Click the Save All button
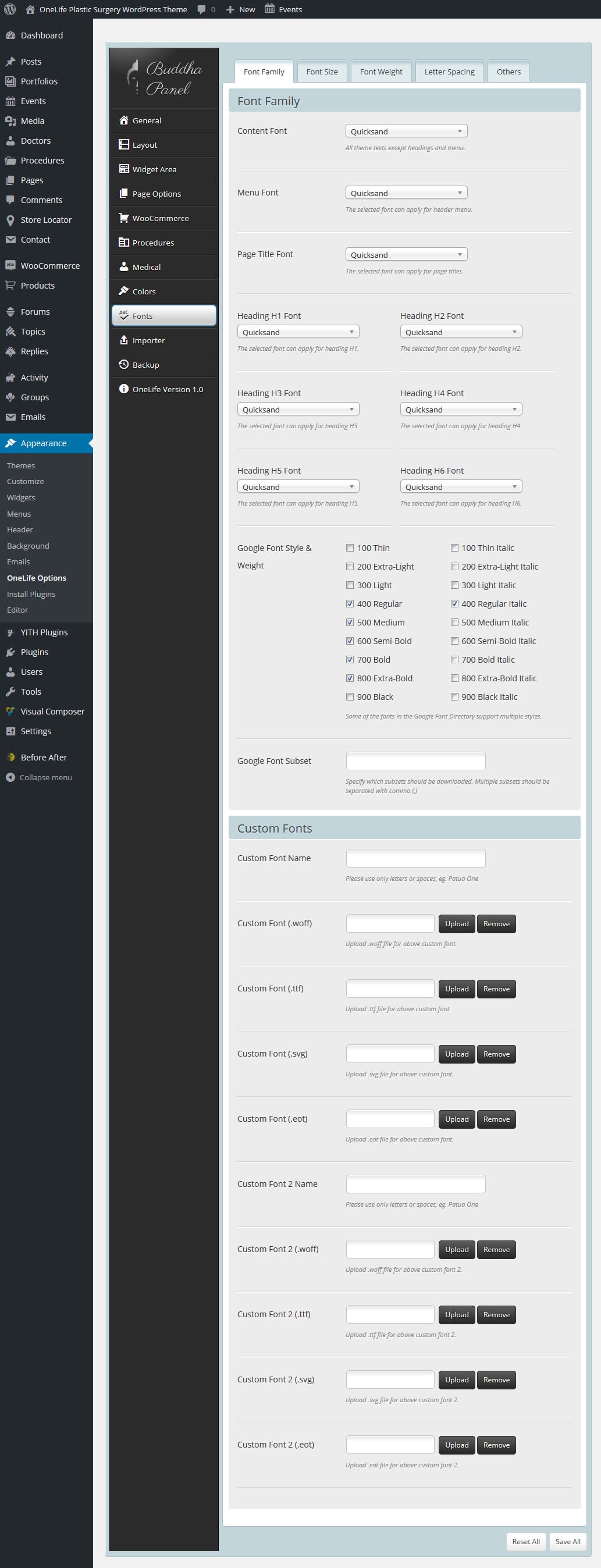The image size is (601, 1568). 567,1541
